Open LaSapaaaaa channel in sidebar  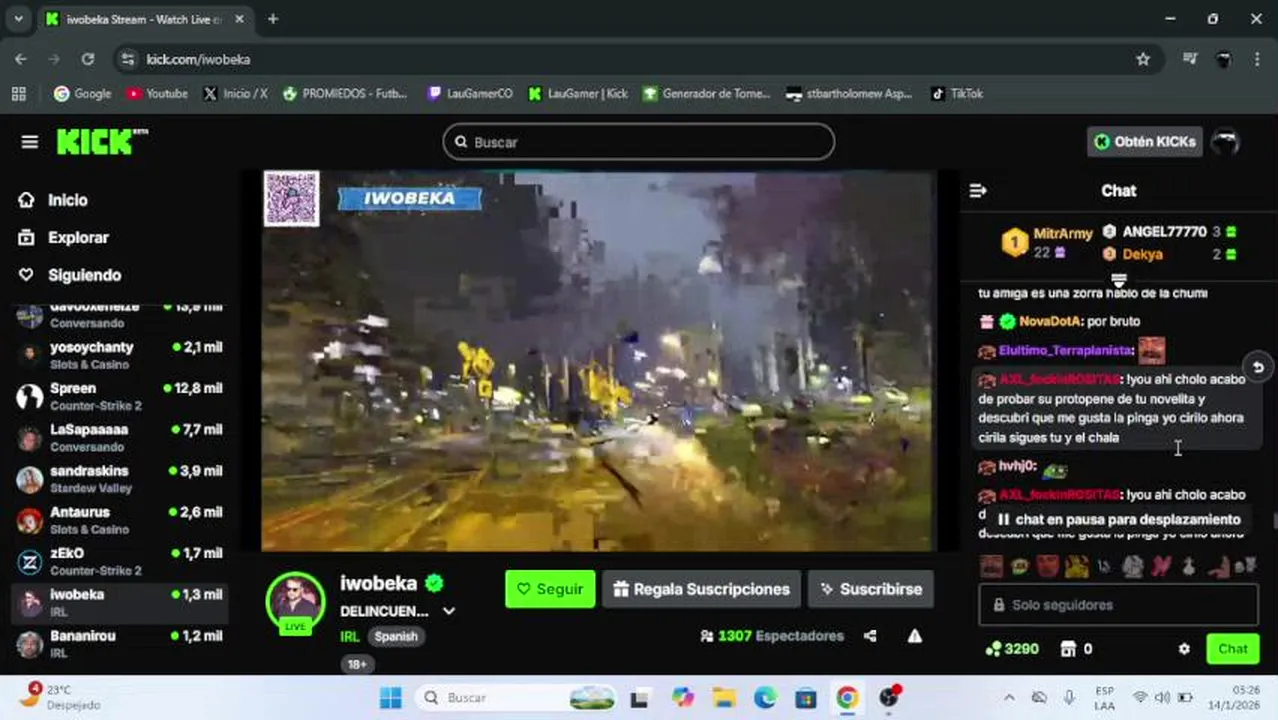click(x=120, y=437)
